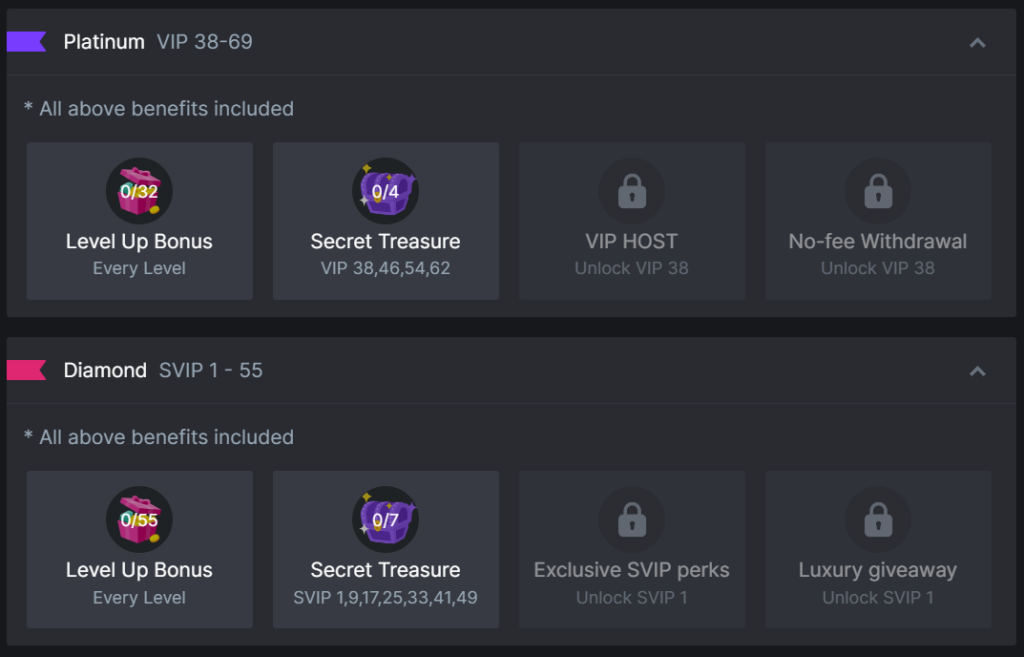
Task: Click the Diamond Secret Treasure chest icon
Action: coord(385,519)
